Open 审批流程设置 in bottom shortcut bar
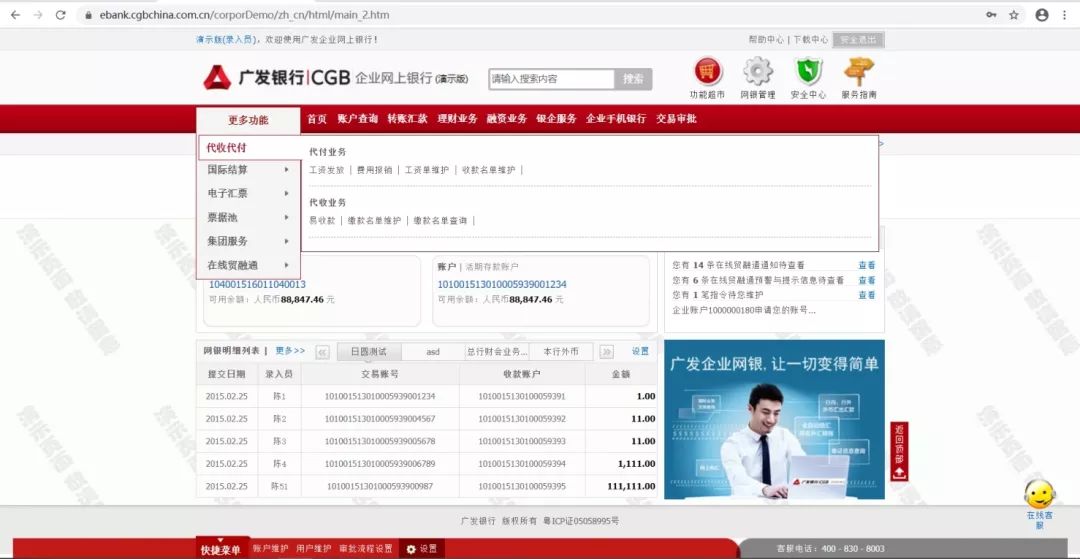The height and width of the screenshot is (559, 1080). (x=366, y=549)
